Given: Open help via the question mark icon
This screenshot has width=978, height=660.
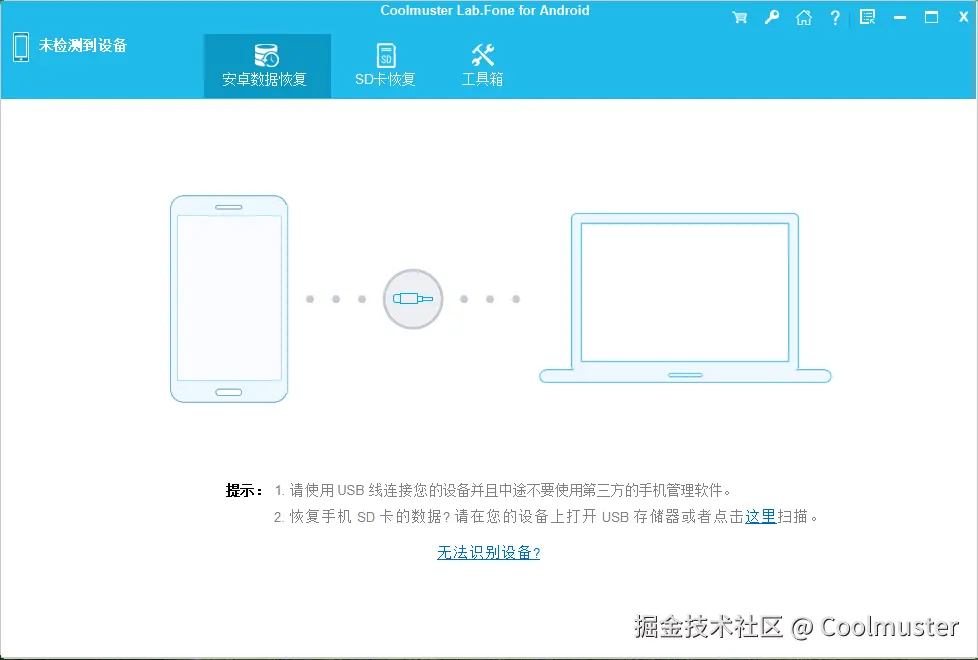Looking at the screenshot, I should [x=835, y=17].
